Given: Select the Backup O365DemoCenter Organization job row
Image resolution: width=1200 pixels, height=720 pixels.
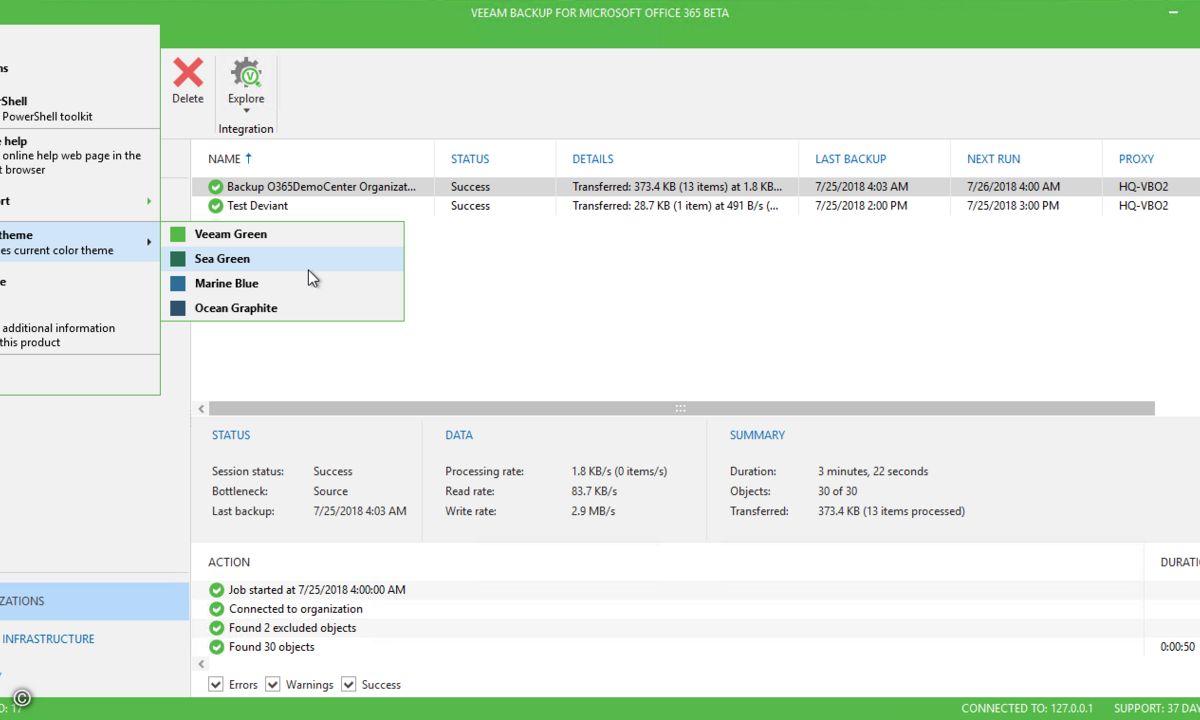Looking at the screenshot, I should click(x=696, y=187).
